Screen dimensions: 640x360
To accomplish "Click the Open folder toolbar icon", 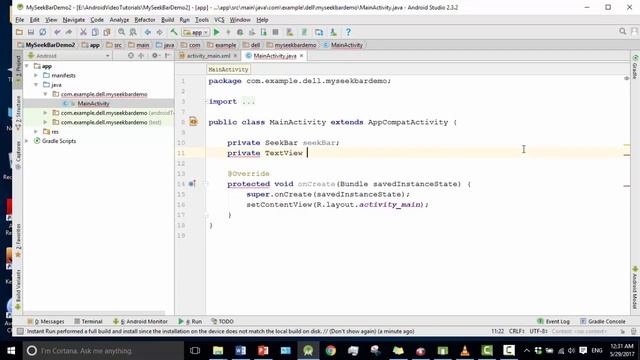I will (x=19, y=32).
